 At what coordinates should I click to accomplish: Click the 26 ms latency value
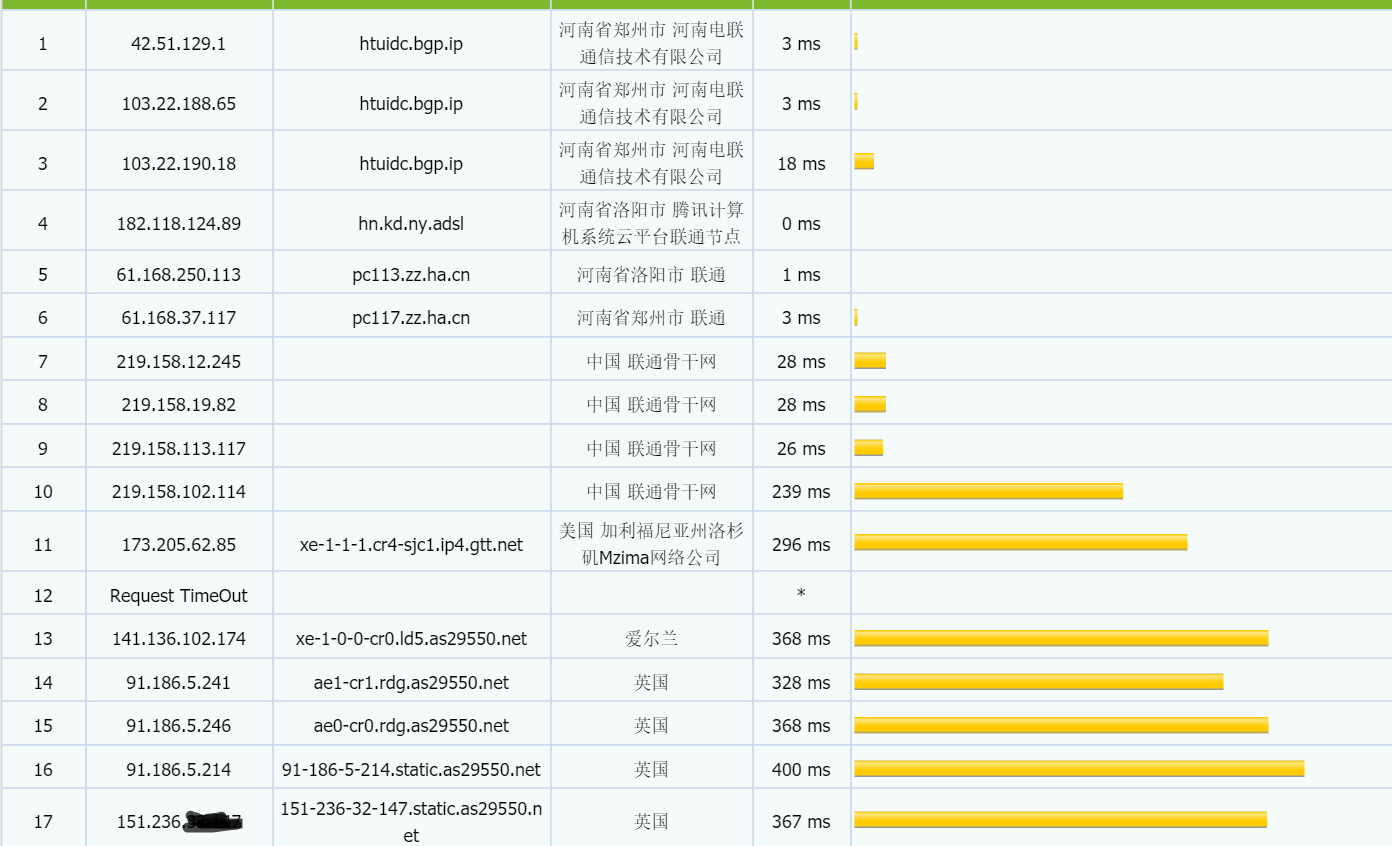click(x=801, y=449)
